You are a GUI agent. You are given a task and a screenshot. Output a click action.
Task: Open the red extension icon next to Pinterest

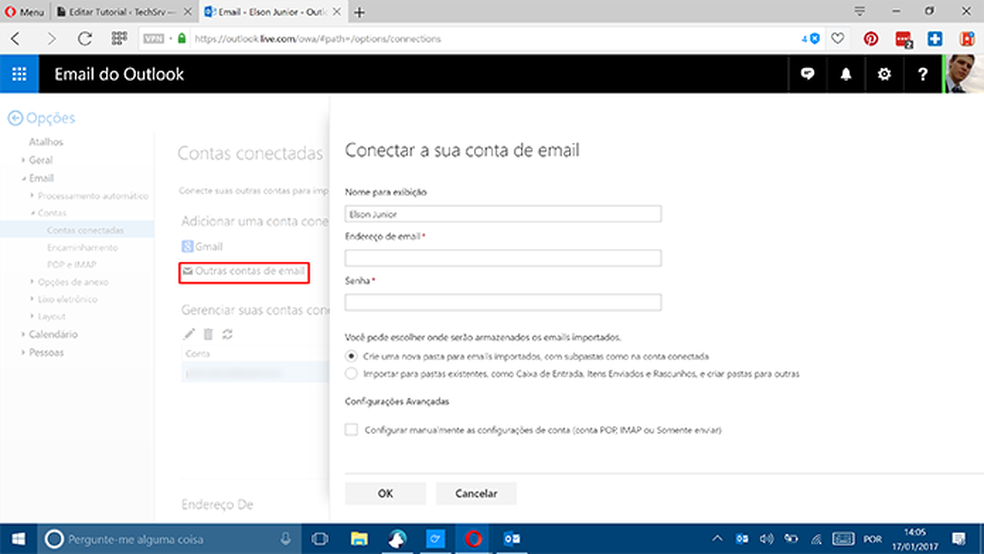point(904,40)
